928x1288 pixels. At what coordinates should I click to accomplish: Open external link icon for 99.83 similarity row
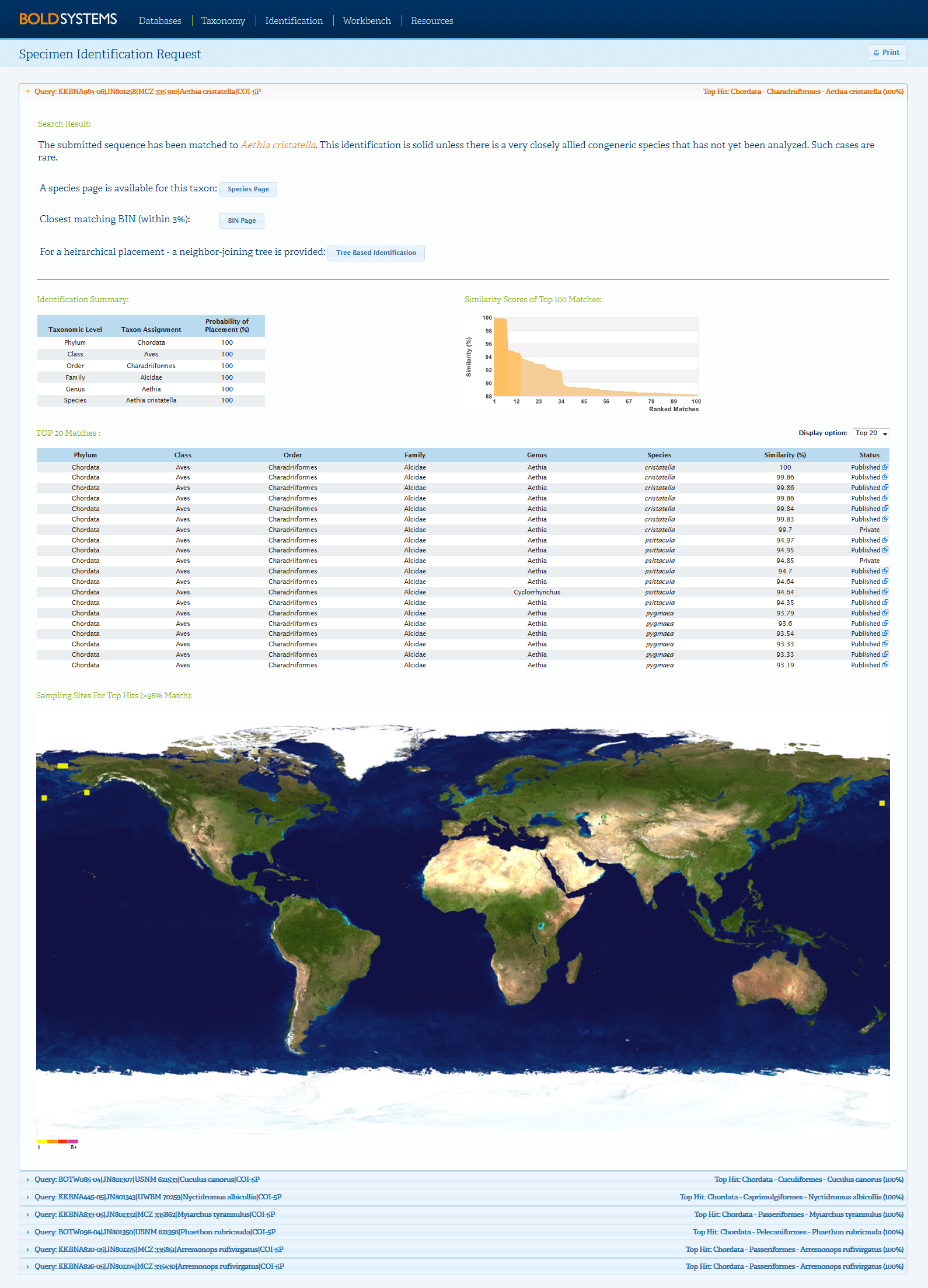[x=885, y=519]
